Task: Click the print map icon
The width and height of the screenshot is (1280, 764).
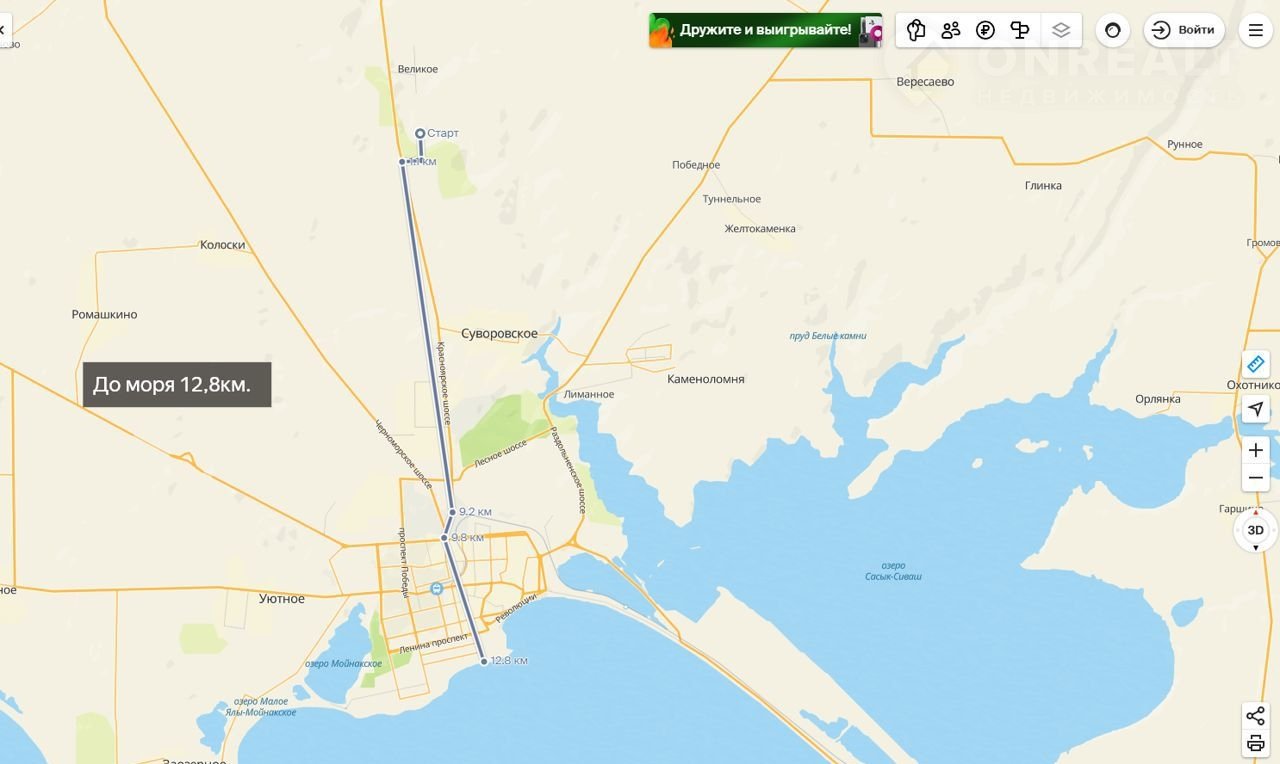Action: click(x=1255, y=743)
